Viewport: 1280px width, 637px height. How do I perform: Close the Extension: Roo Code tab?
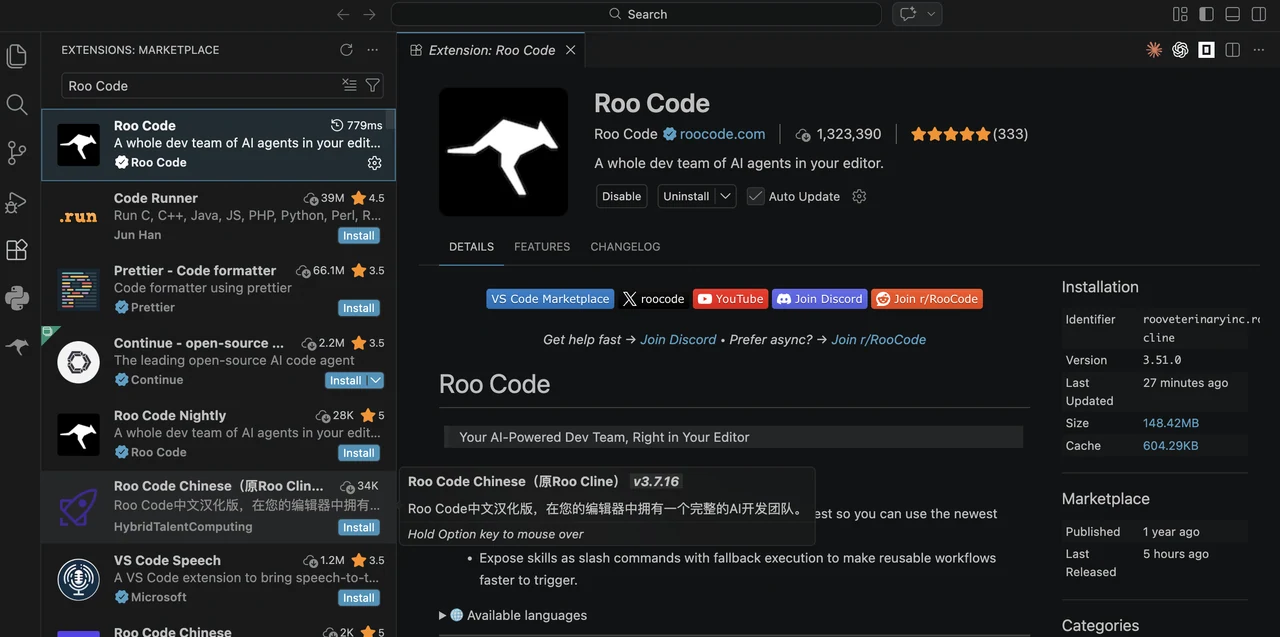pyautogui.click(x=571, y=50)
